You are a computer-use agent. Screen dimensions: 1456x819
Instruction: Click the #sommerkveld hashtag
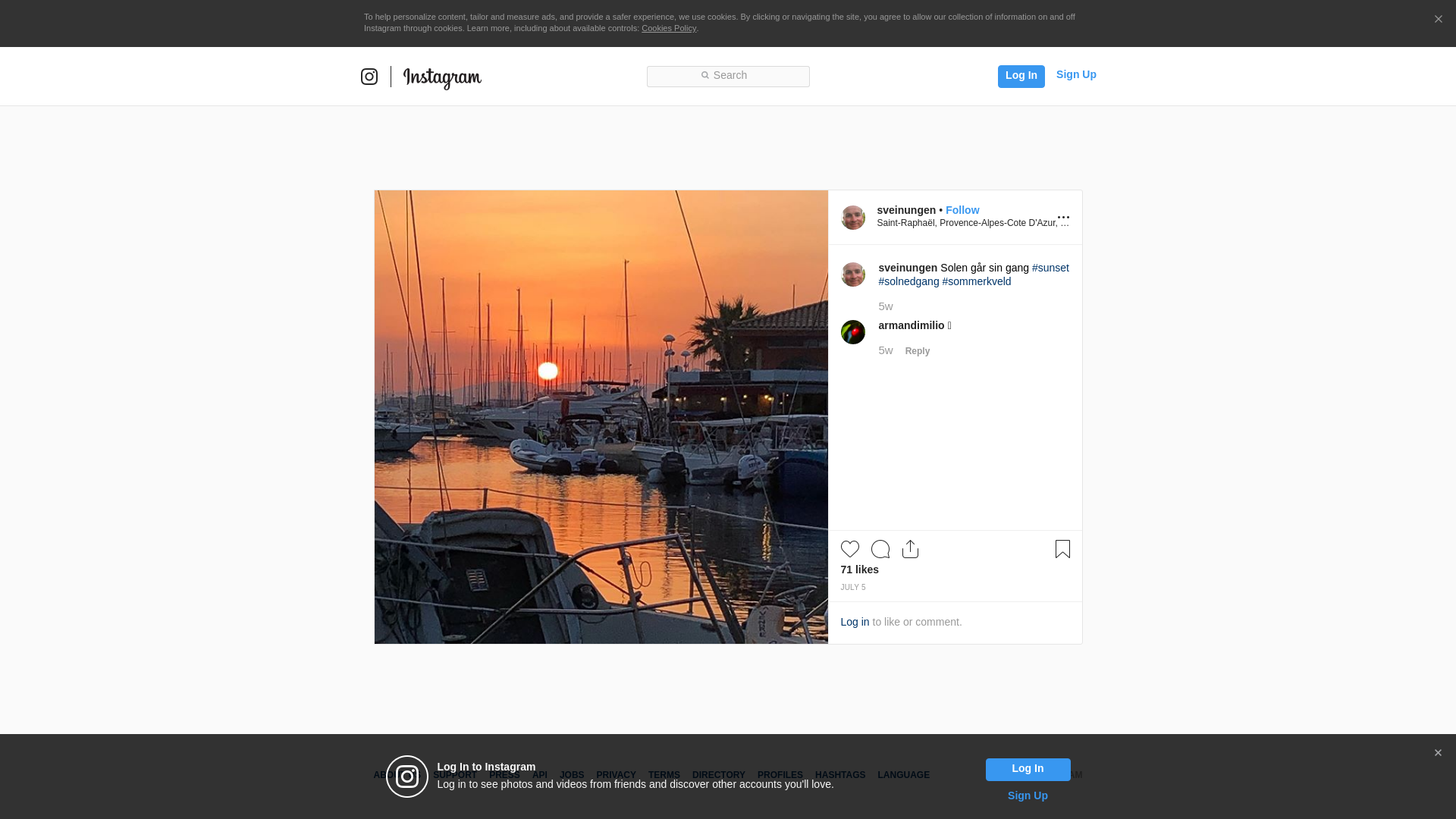pyautogui.click(x=976, y=281)
